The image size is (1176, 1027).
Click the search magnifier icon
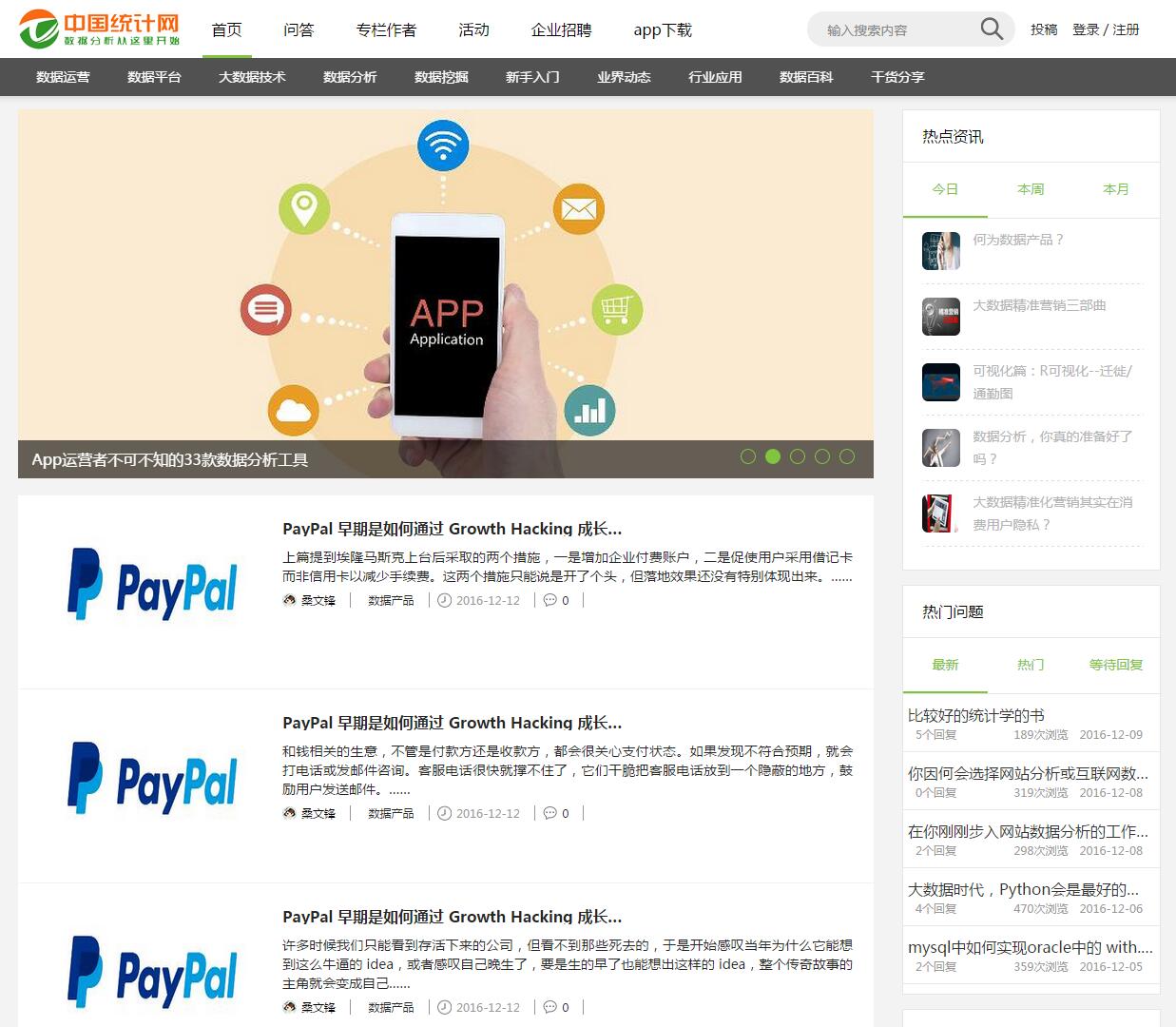point(992,29)
